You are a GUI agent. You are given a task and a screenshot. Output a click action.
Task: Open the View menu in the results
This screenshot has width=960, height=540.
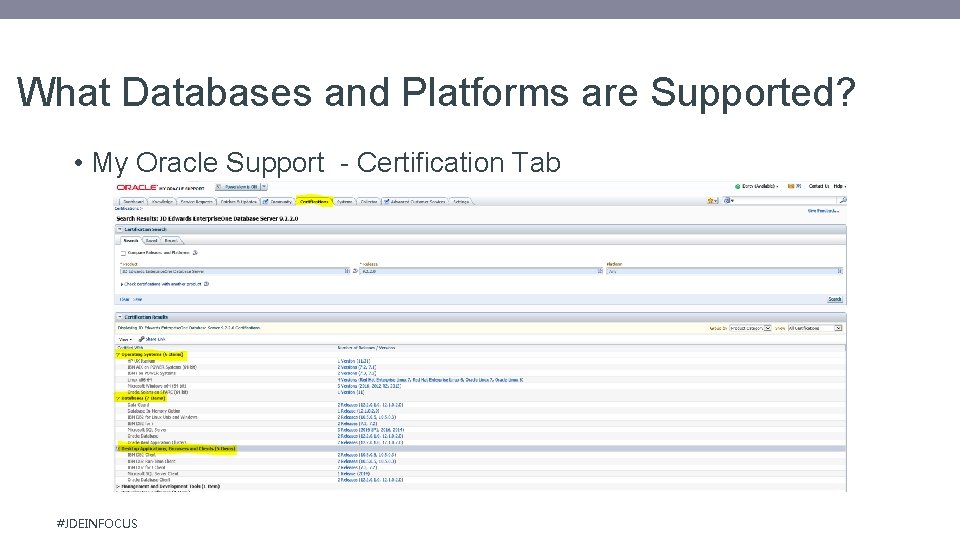pos(125,339)
